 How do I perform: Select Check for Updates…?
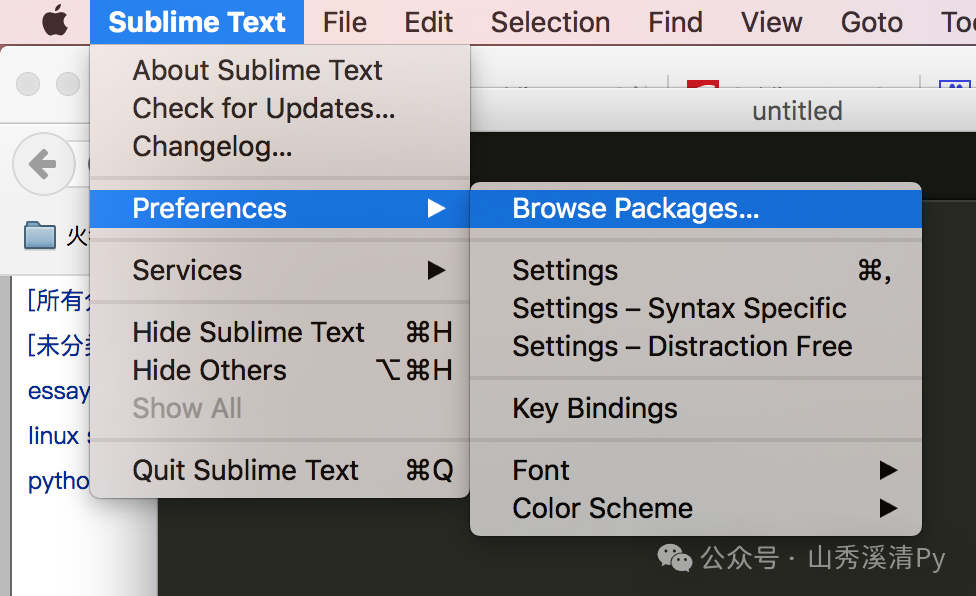(x=279, y=108)
